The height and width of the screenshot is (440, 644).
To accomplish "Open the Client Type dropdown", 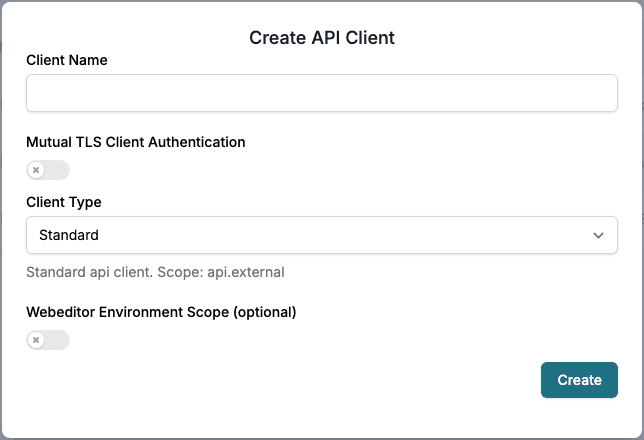I will (x=322, y=235).
